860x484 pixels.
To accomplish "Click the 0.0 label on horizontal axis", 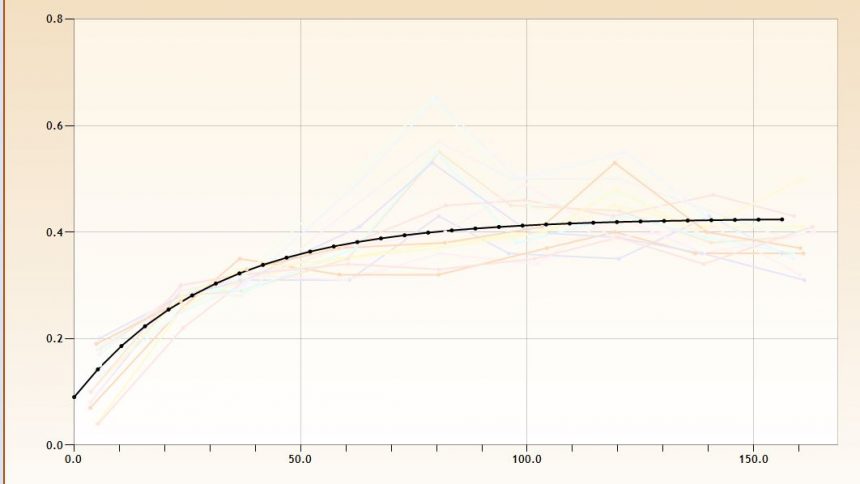I will [73, 461].
